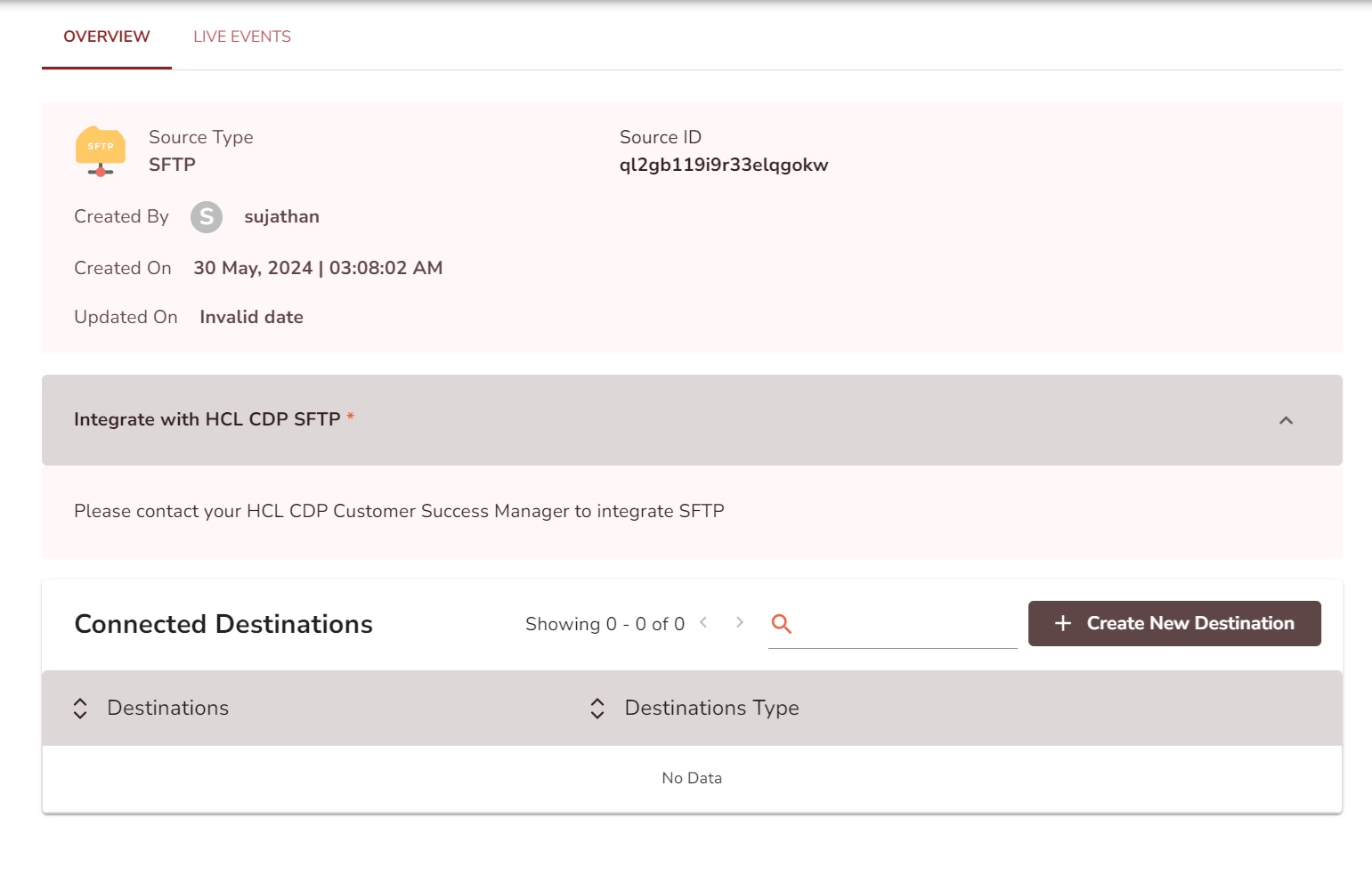Click the Customer Success Manager notice text
The image size is (1372, 875).
399,511
